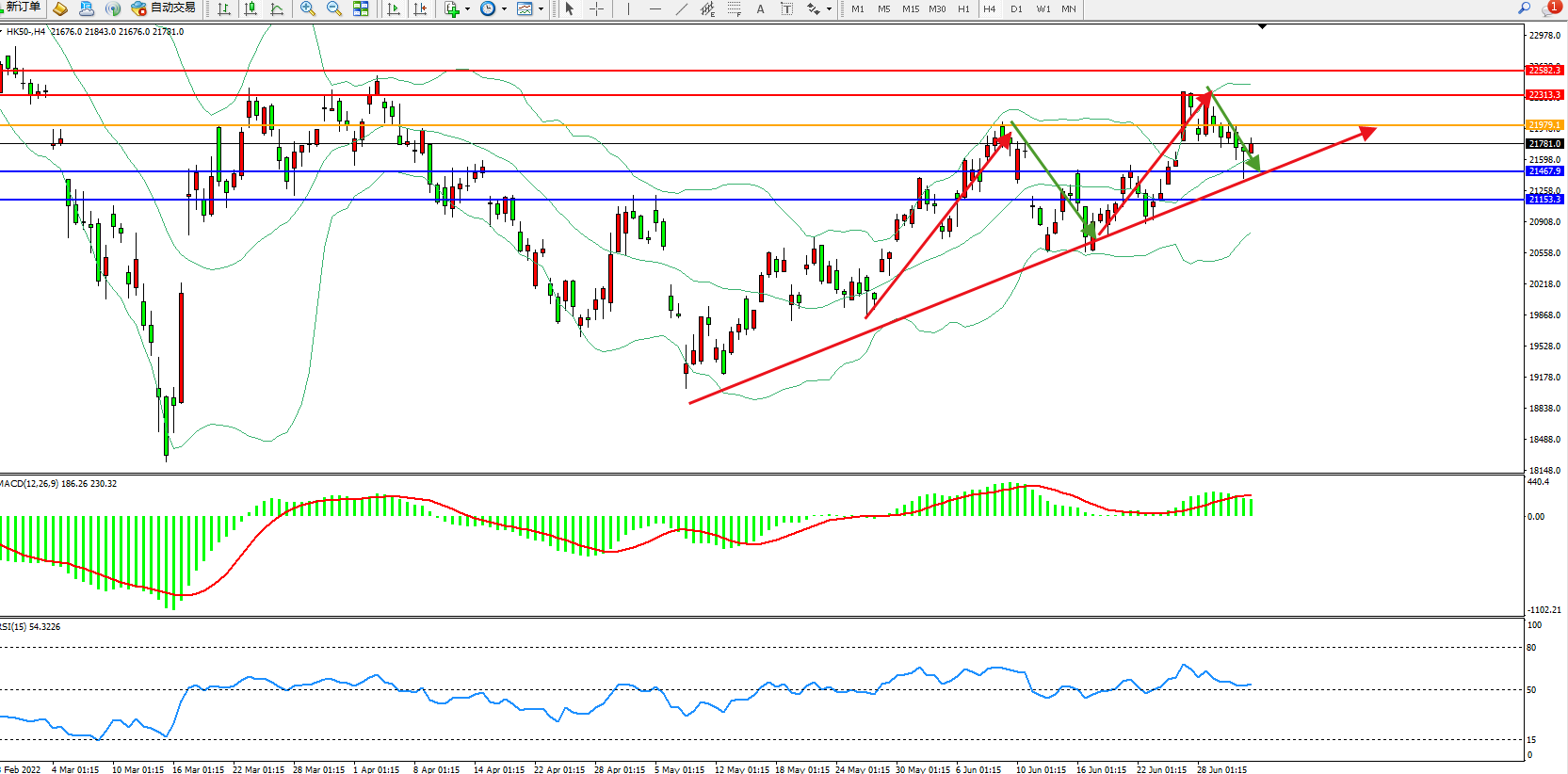Choose the horizontal line drawing tool
The width and height of the screenshot is (1568, 774).
[655, 8]
